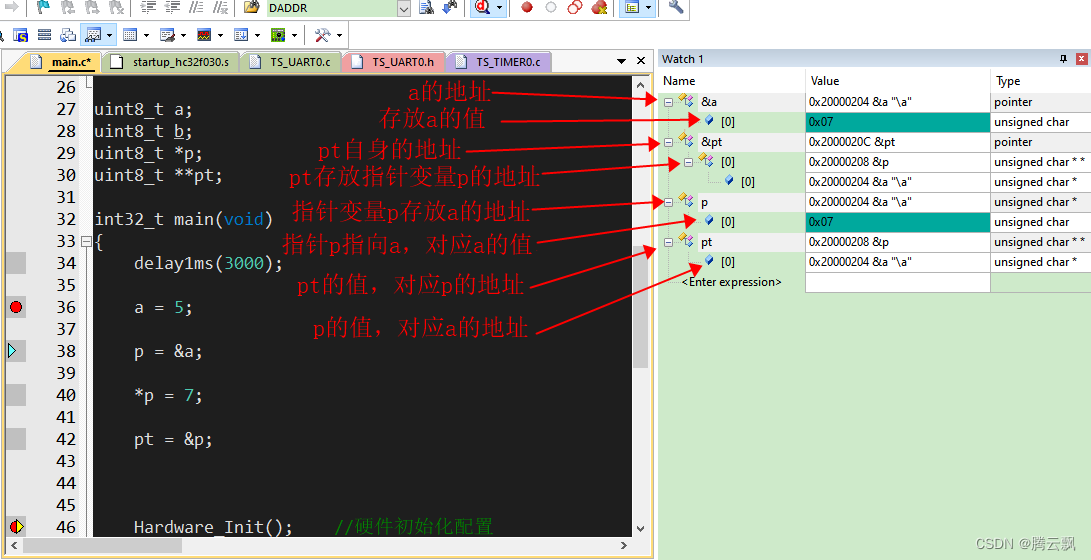The width and height of the screenshot is (1091, 560).
Task: Kill all breakpoints icon
Action: coord(598,8)
